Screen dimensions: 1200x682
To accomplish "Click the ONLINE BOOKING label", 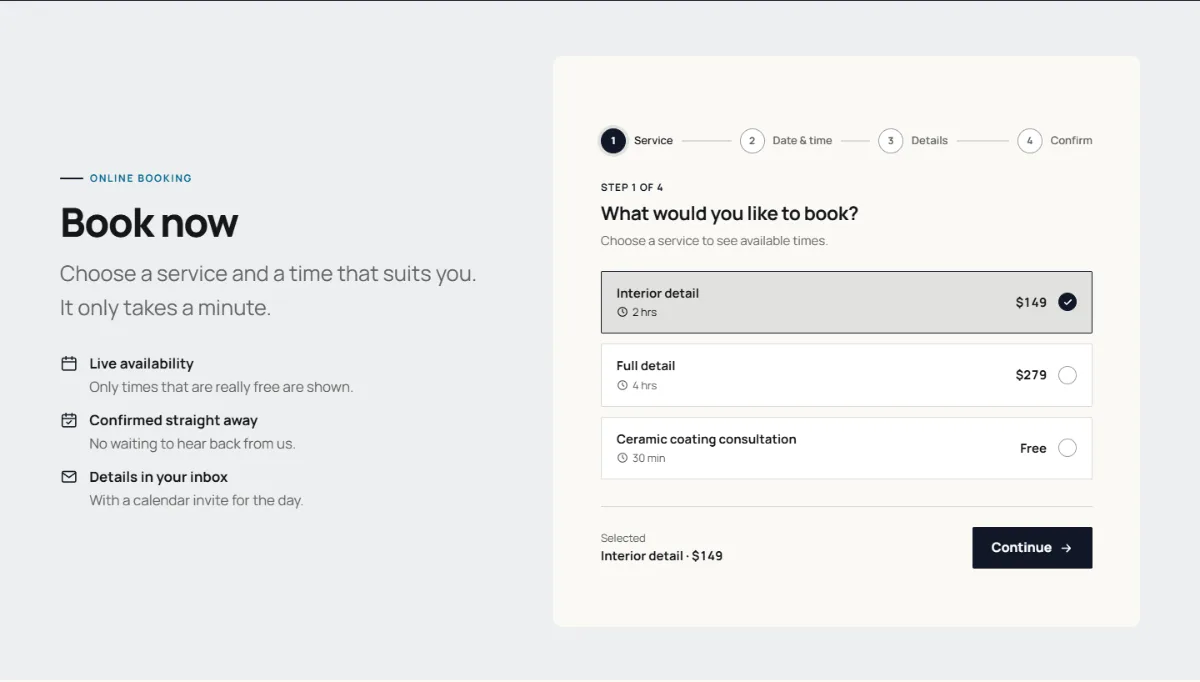I will pos(141,178).
